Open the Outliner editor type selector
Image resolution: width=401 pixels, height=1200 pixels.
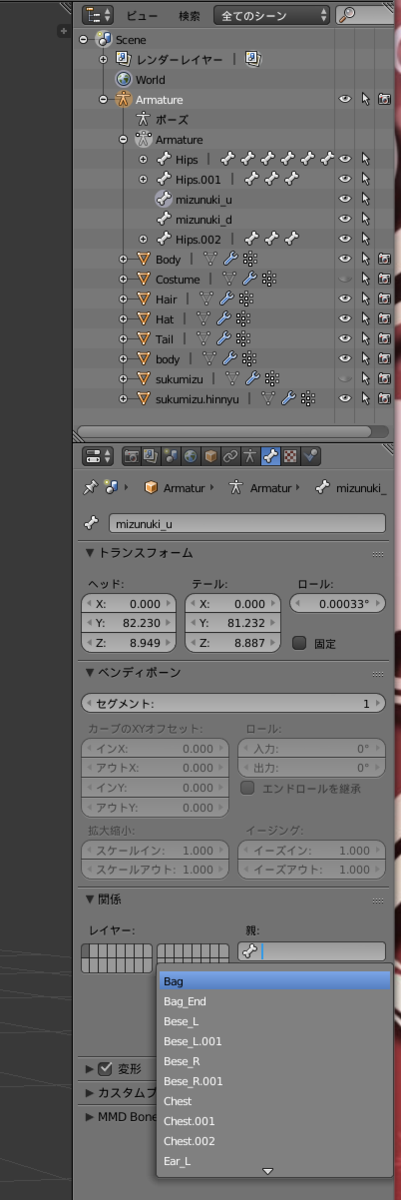pyautogui.click(x=97, y=15)
